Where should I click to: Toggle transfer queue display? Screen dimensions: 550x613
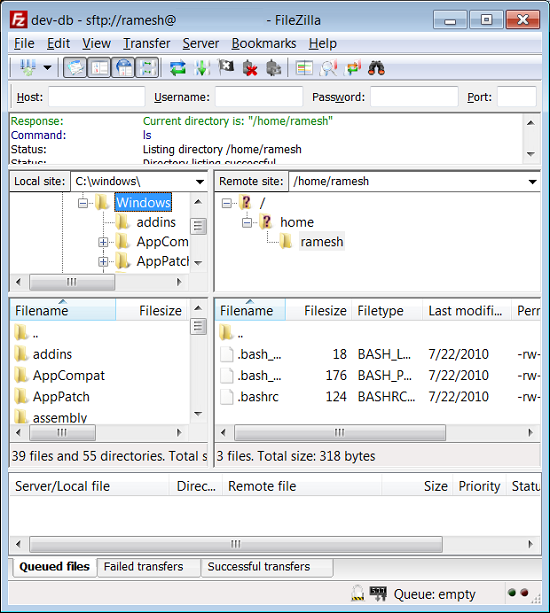tap(147, 68)
